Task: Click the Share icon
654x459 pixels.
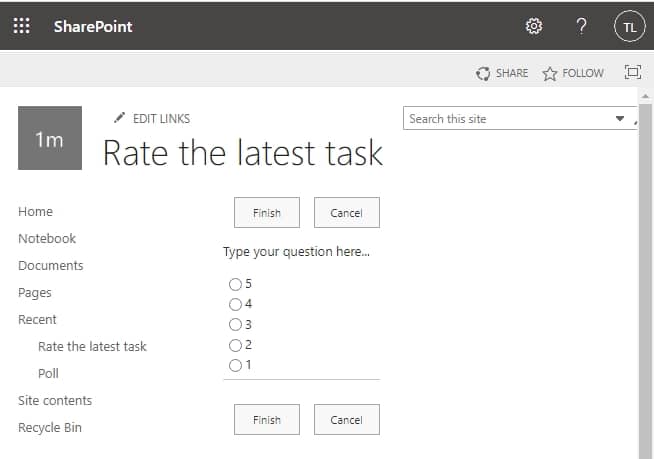Action: (483, 73)
